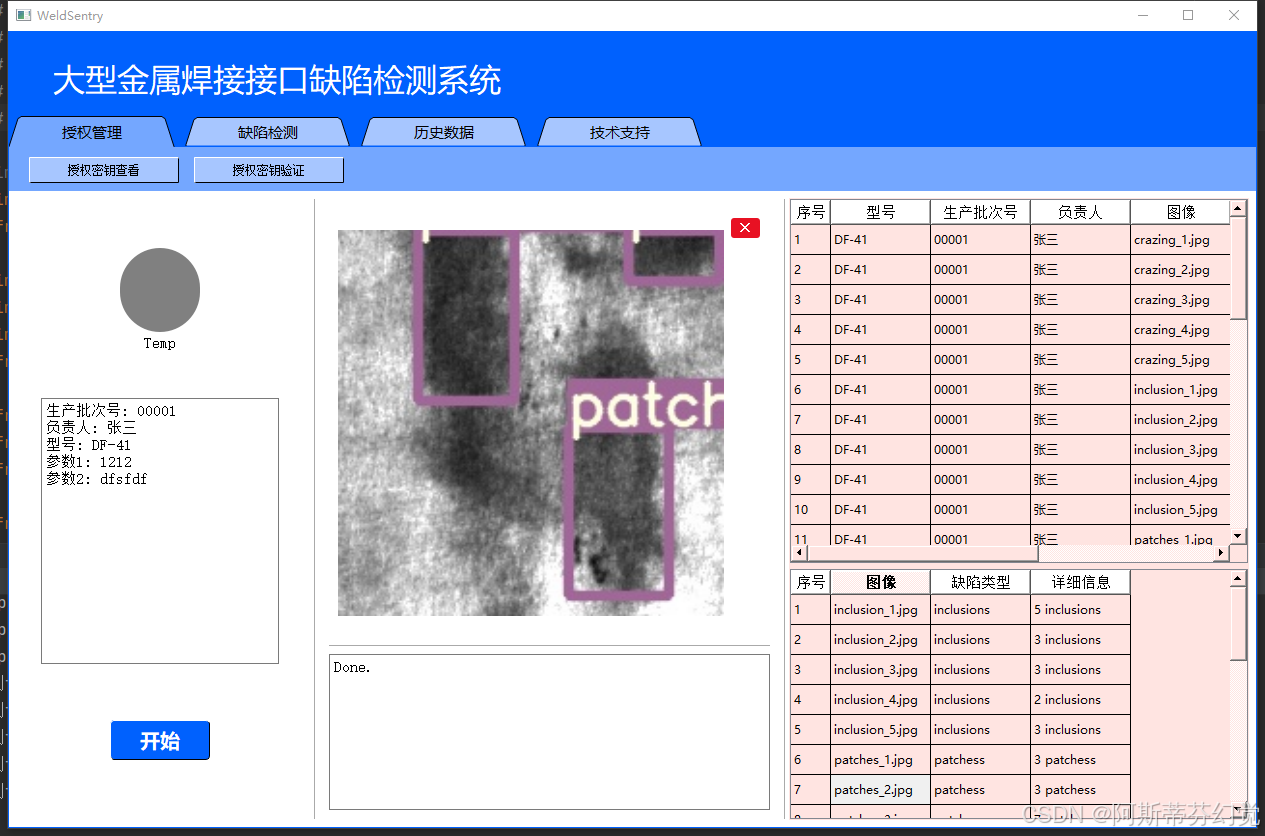Click the scroll-down arrow of the bottom table
The height and width of the screenshot is (836, 1265).
1238,806
